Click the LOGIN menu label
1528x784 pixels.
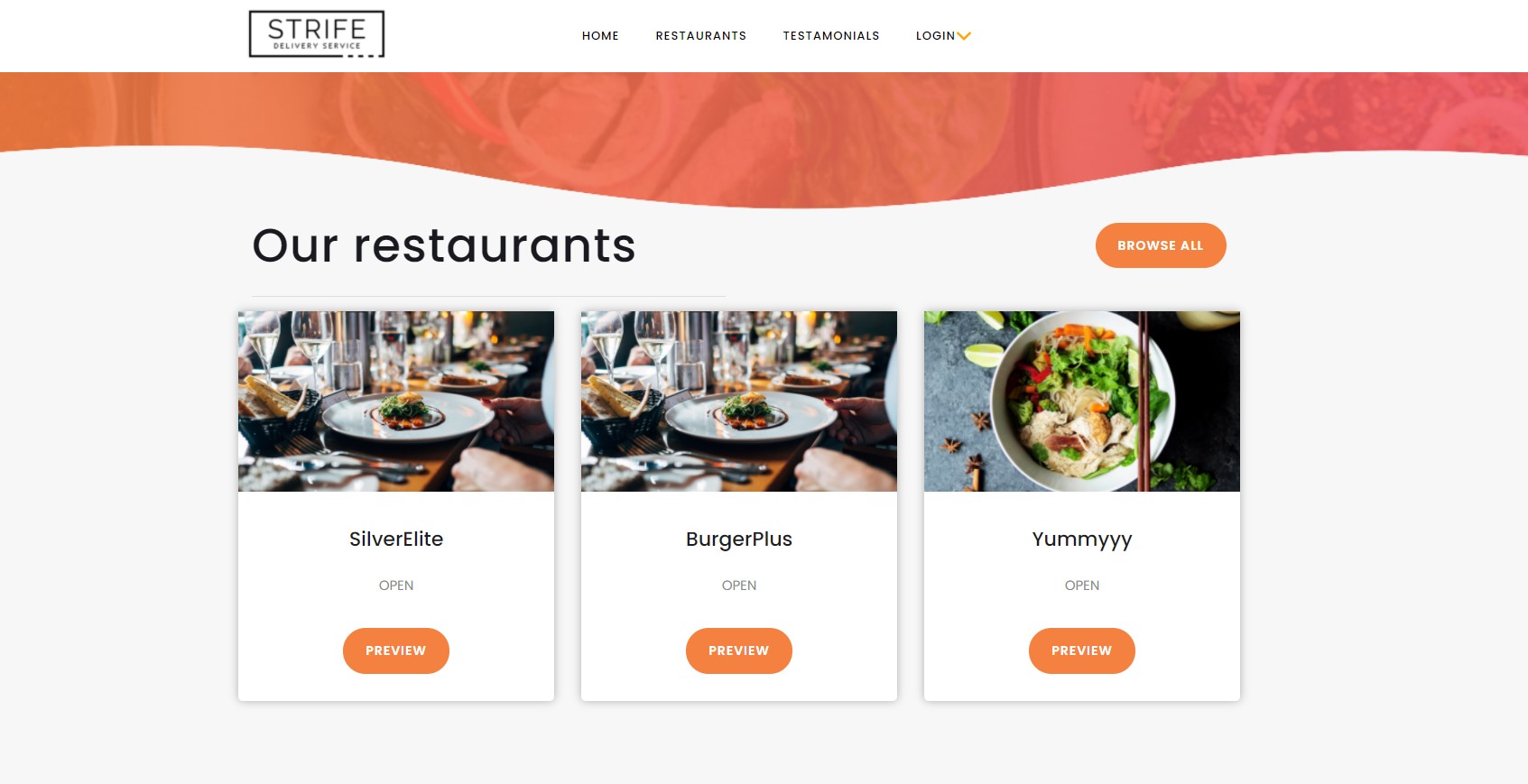pos(935,36)
